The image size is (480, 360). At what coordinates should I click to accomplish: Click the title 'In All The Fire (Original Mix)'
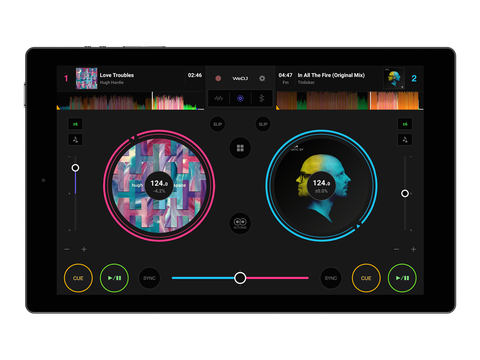tap(331, 75)
